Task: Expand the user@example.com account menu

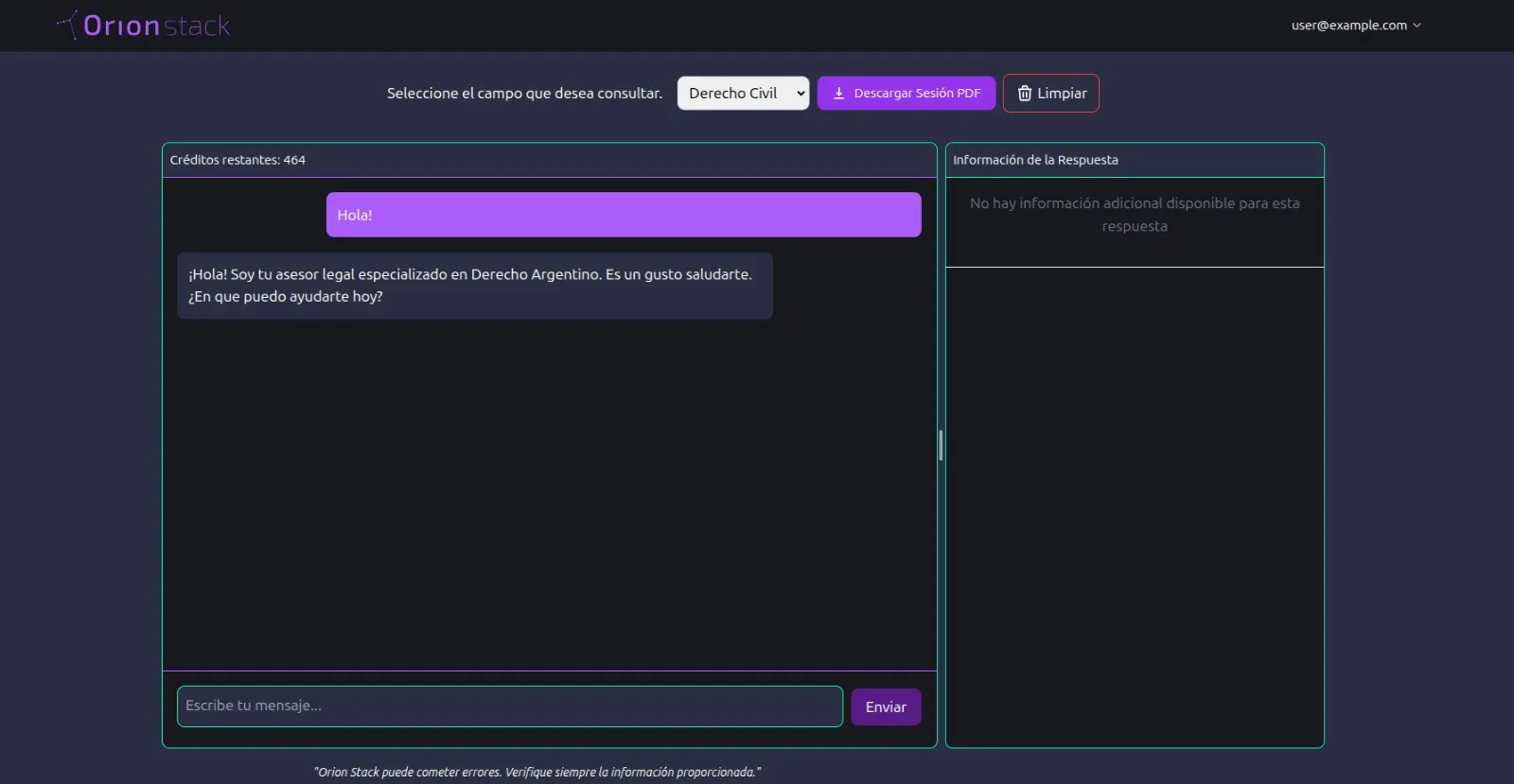Action: pyautogui.click(x=1355, y=26)
